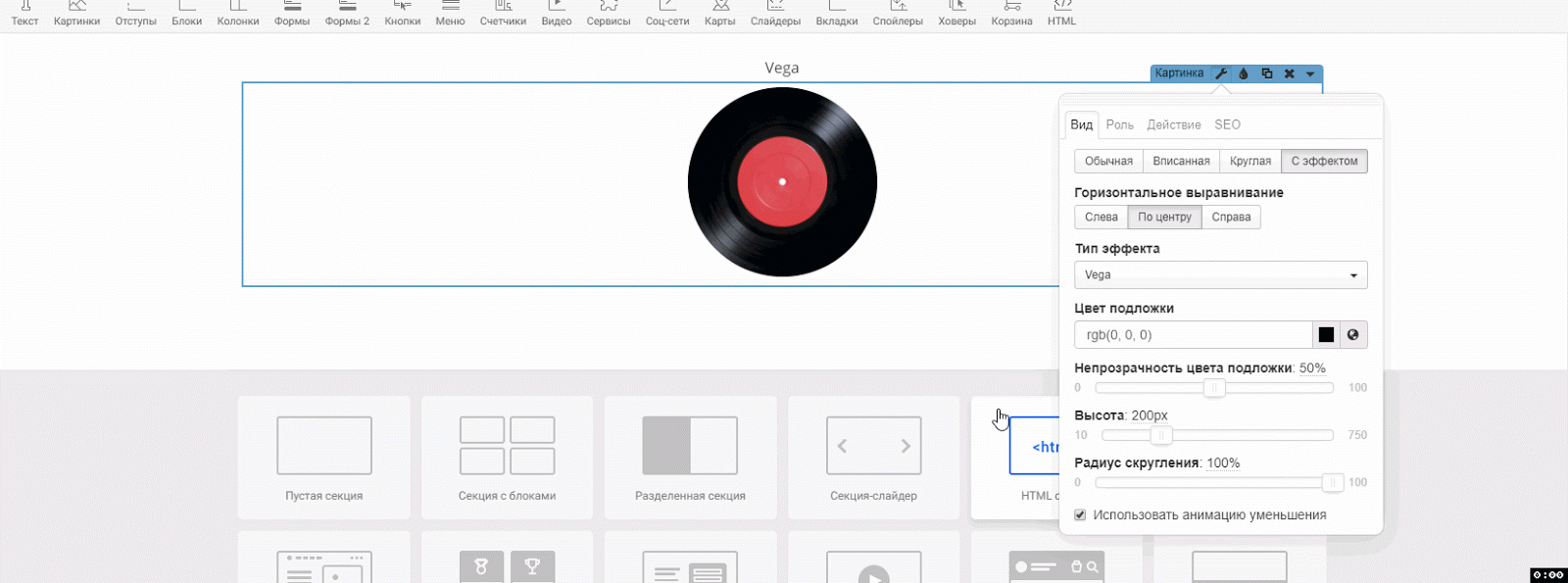The image size is (1568, 583).
Task: Switch to the SEO tab
Action: click(x=1227, y=124)
